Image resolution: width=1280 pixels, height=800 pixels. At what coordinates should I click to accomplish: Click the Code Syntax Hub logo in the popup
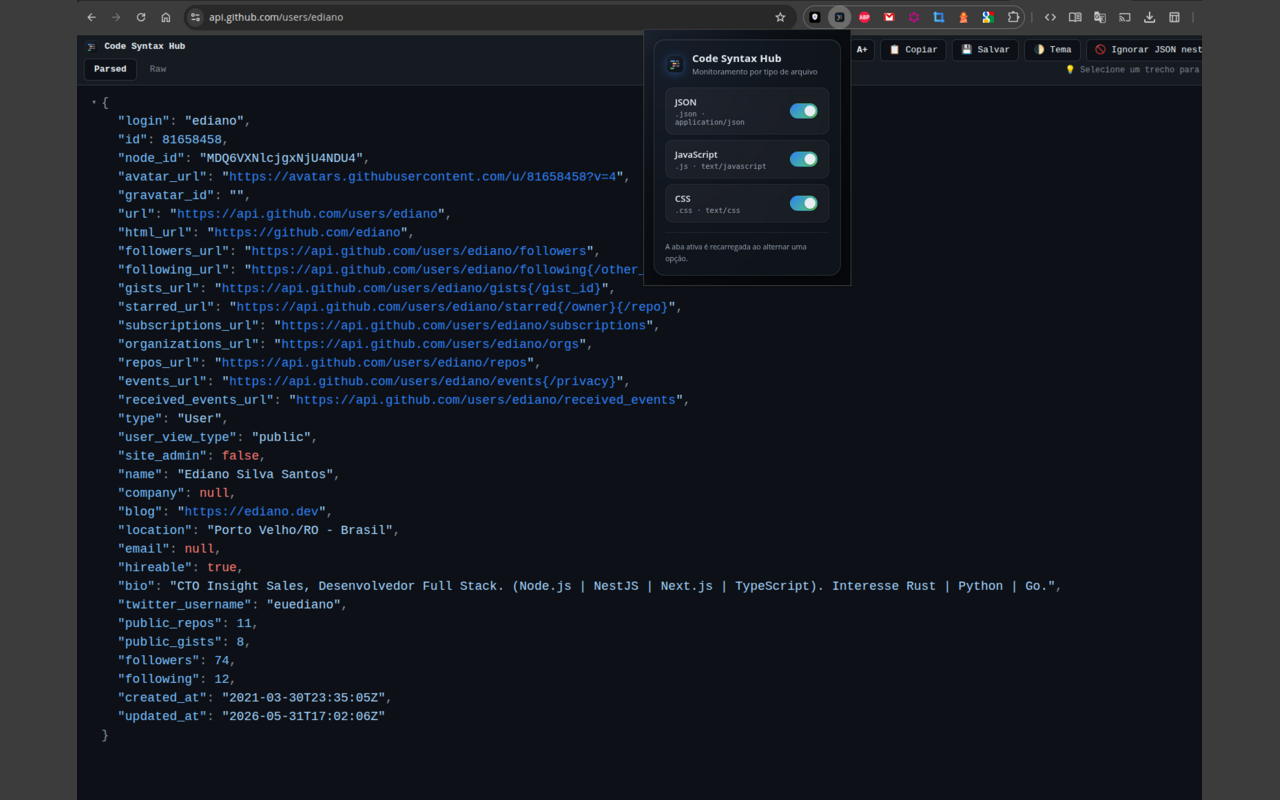coord(675,64)
